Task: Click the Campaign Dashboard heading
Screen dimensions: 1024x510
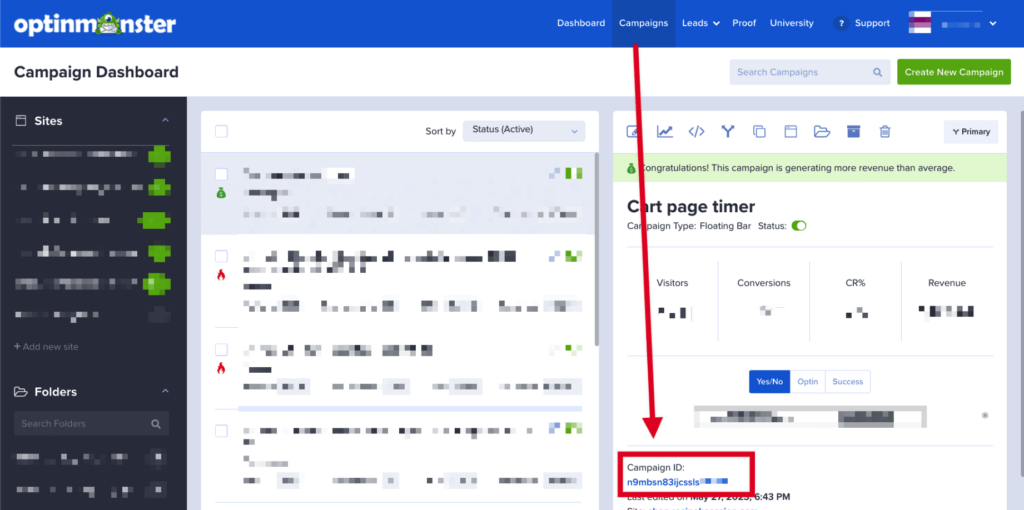Action: click(96, 72)
